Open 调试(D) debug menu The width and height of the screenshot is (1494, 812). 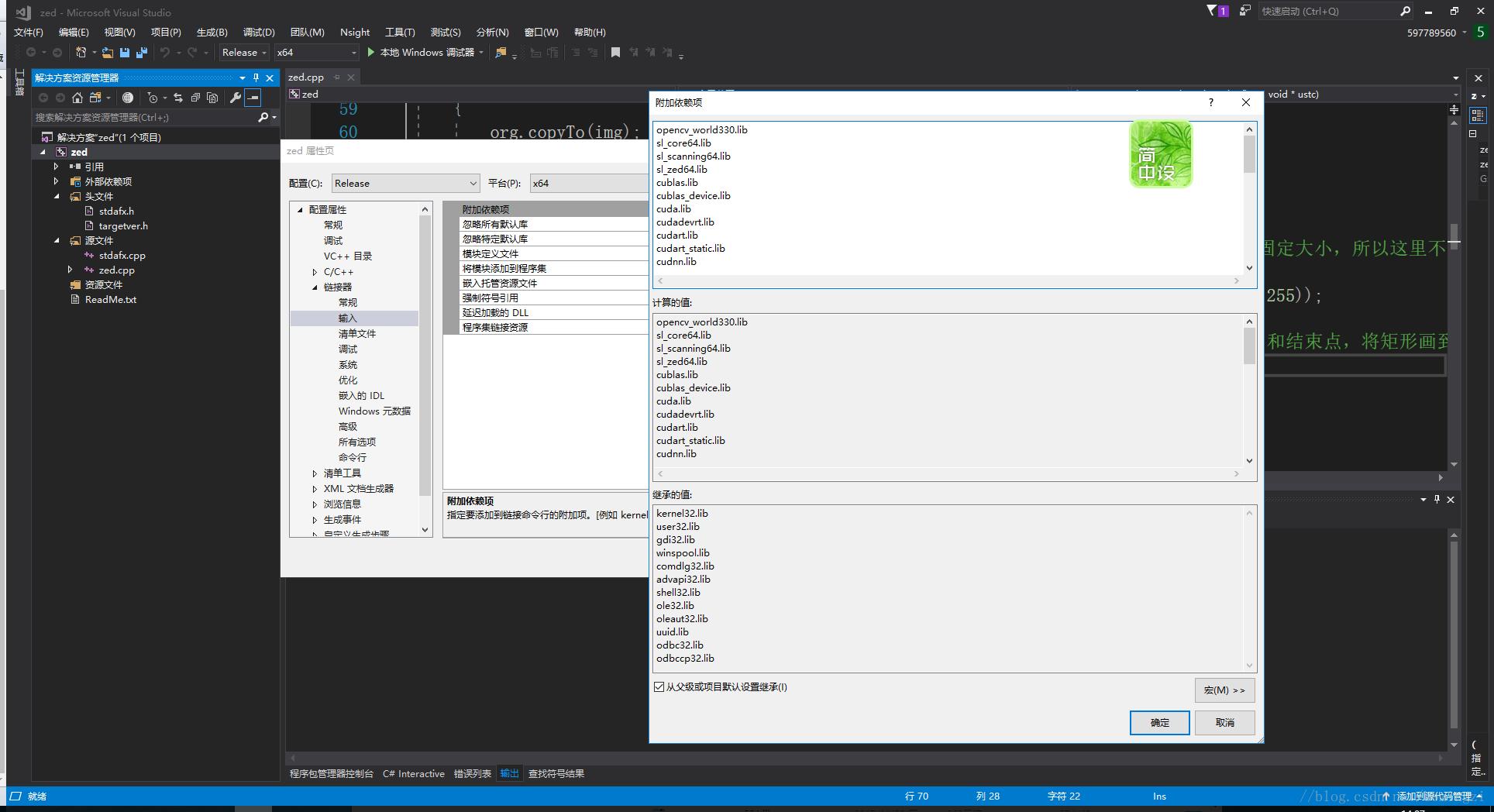[x=259, y=33]
